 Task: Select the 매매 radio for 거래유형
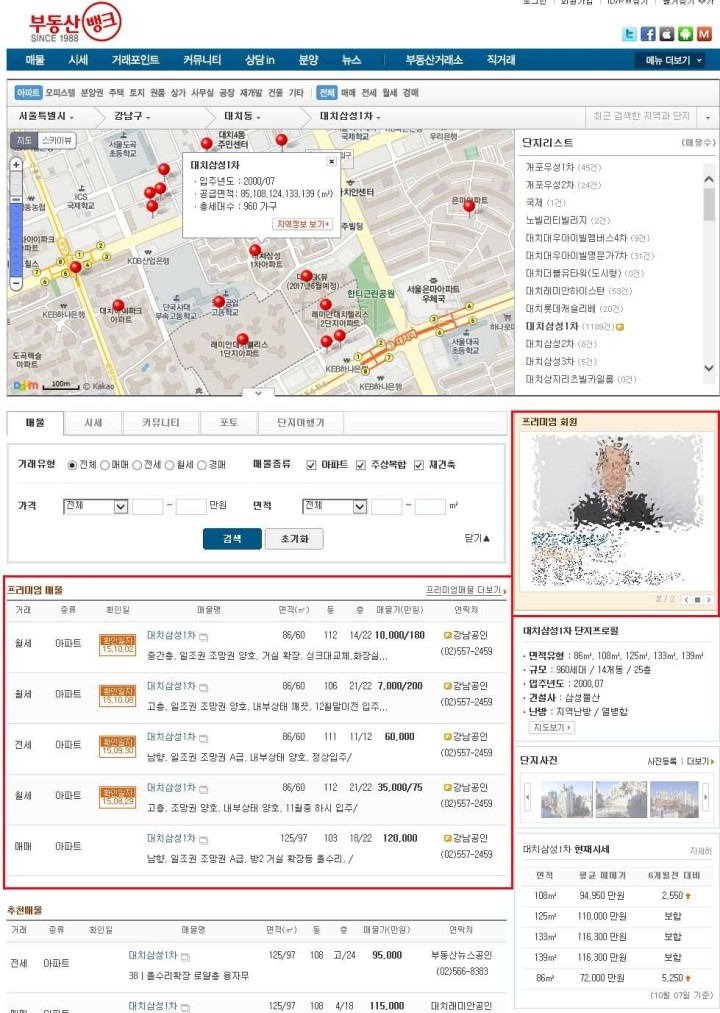105,465
